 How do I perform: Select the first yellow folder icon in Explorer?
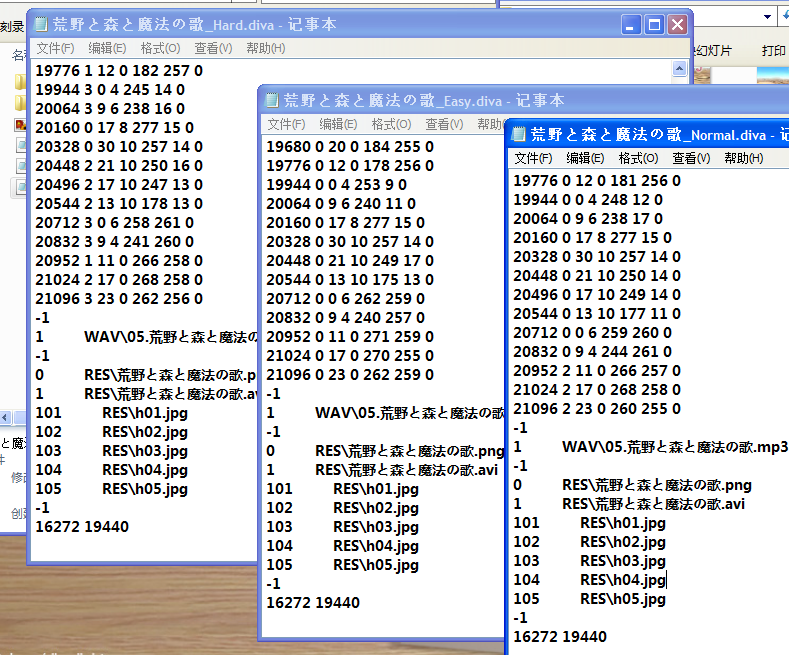tap(20, 81)
